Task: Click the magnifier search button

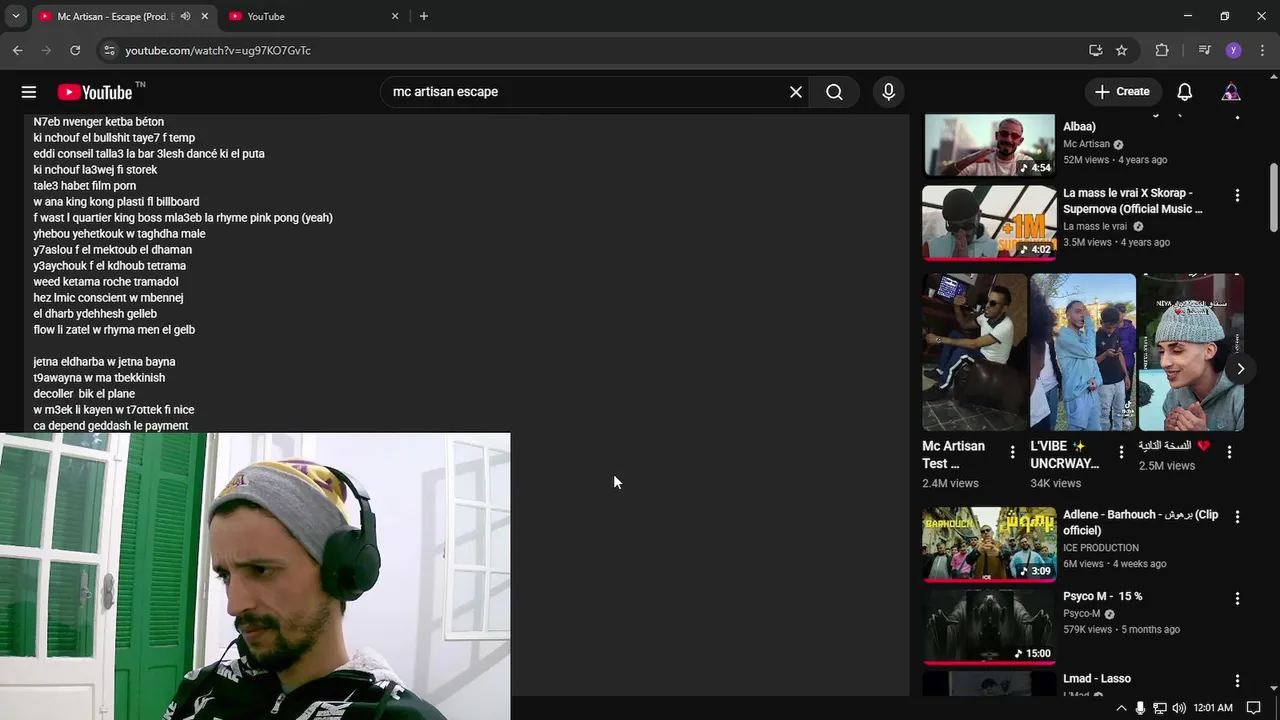Action: point(834,92)
